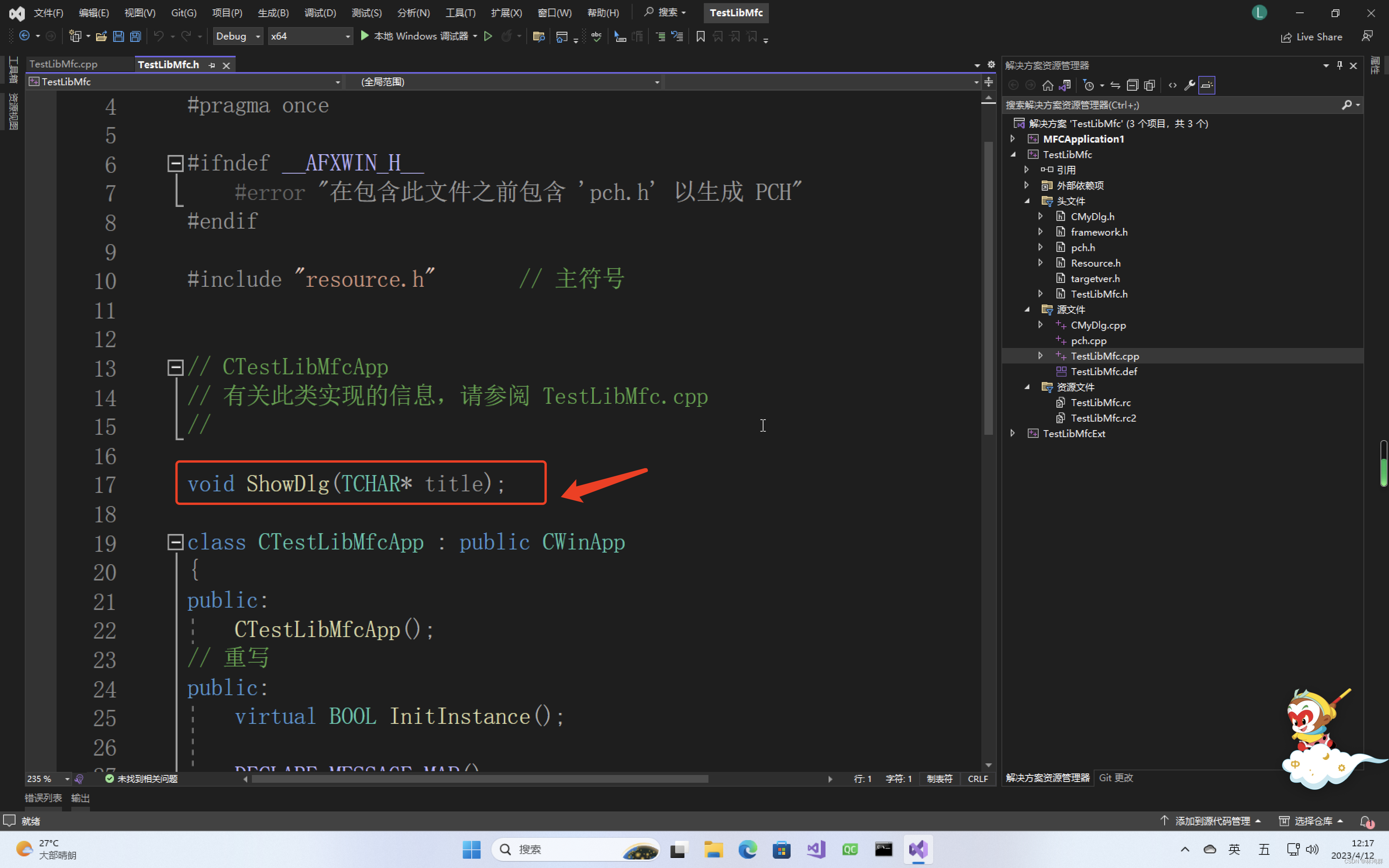Click the editor horizontal scrollbar thumb
The width and height of the screenshot is (1389, 868).
point(480,779)
